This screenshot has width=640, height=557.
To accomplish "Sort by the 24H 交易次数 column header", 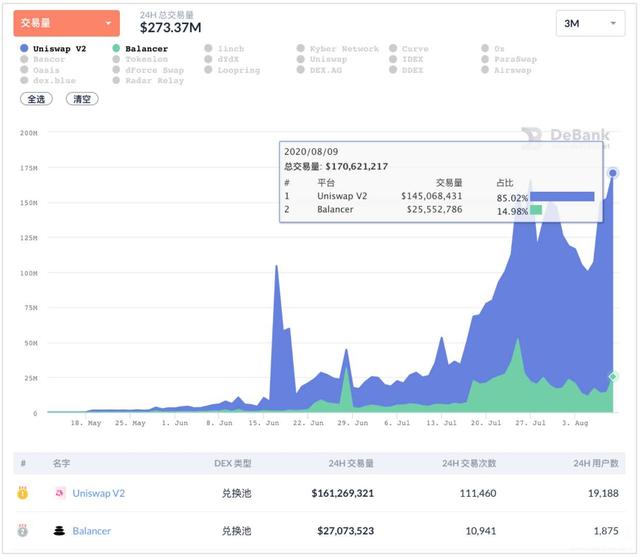I will point(469,463).
